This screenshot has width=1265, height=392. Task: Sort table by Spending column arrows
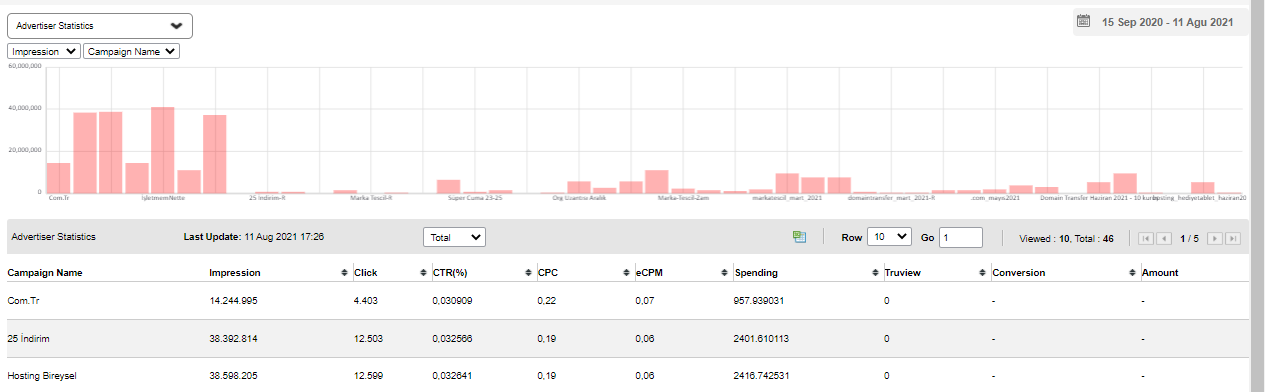874,272
